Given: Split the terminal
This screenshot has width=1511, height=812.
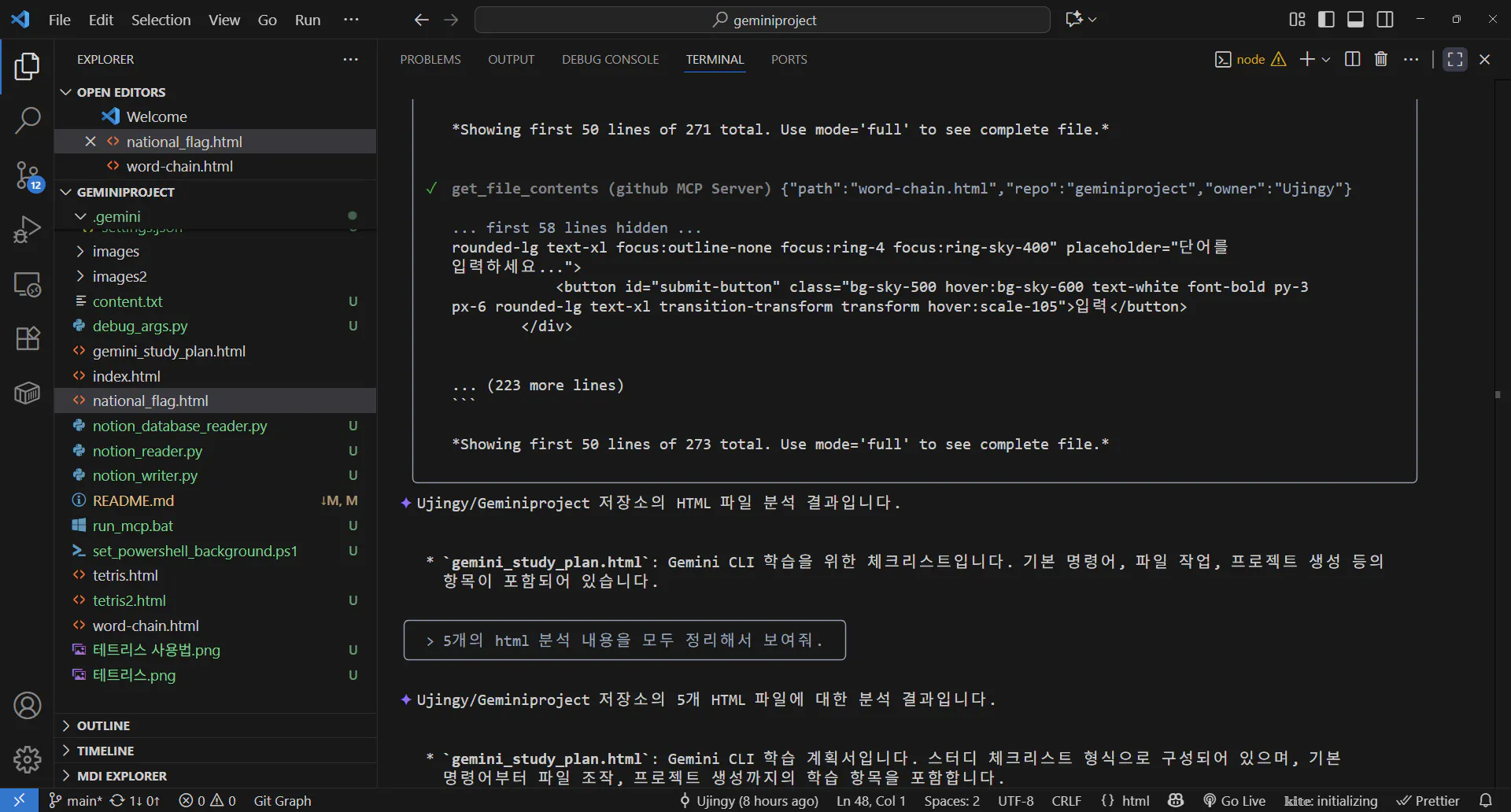Looking at the screenshot, I should tap(1353, 59).
